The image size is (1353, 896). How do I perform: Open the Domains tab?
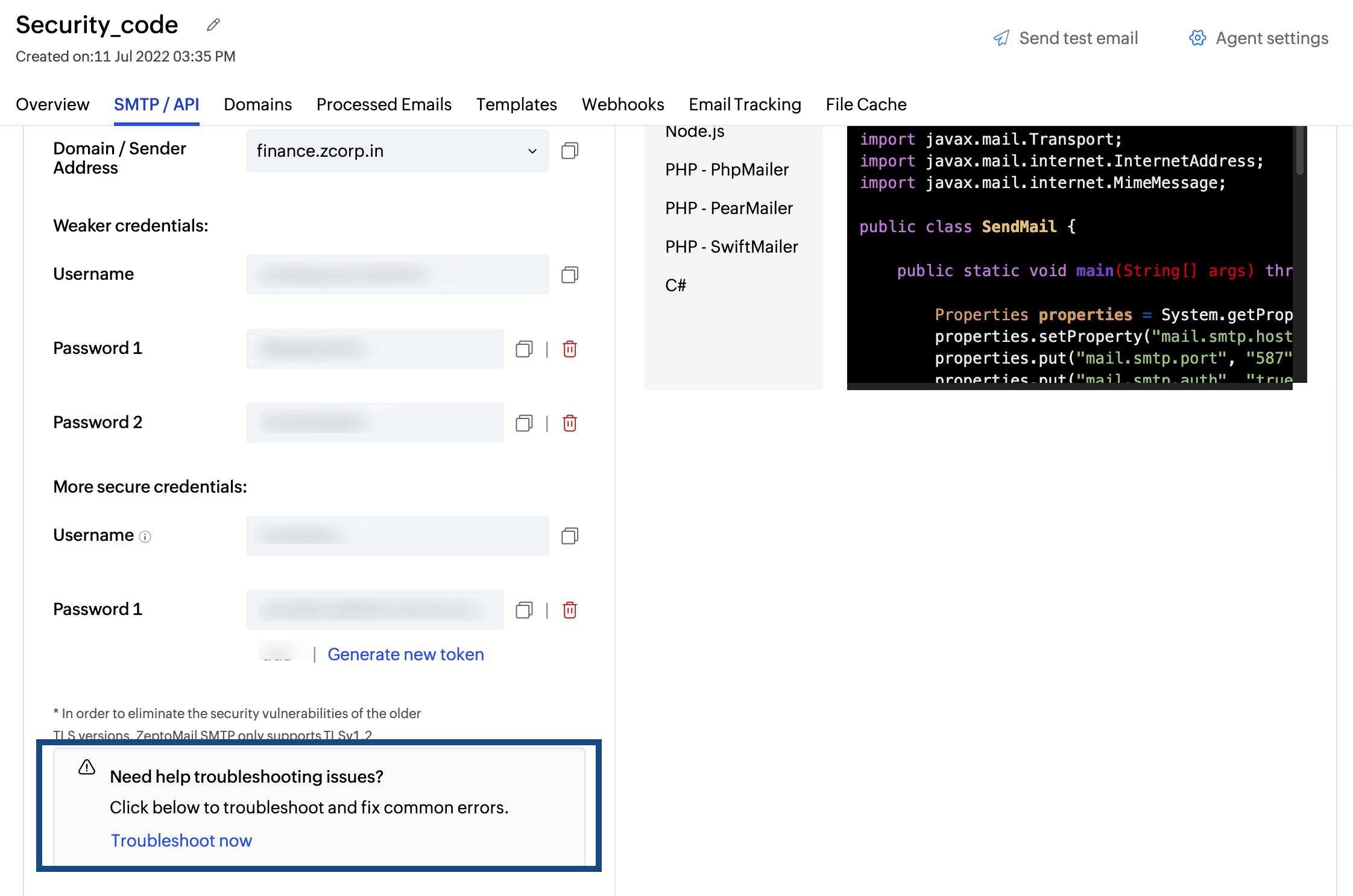pos(257,104)
